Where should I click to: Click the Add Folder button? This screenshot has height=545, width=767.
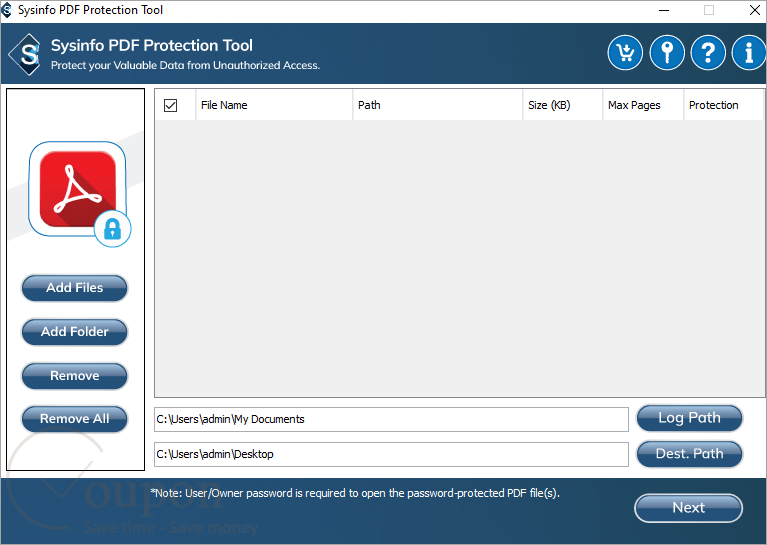tap(74, 332)
